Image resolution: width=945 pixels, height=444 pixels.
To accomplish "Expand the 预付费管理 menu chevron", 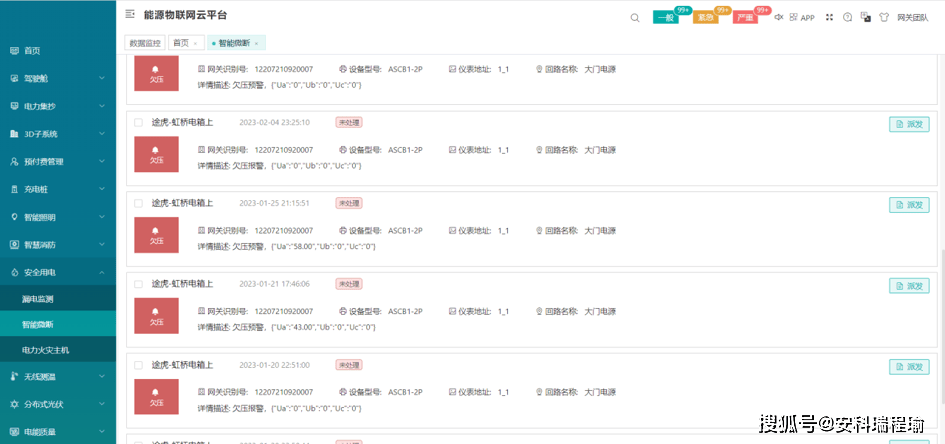I will click(102, 161).
